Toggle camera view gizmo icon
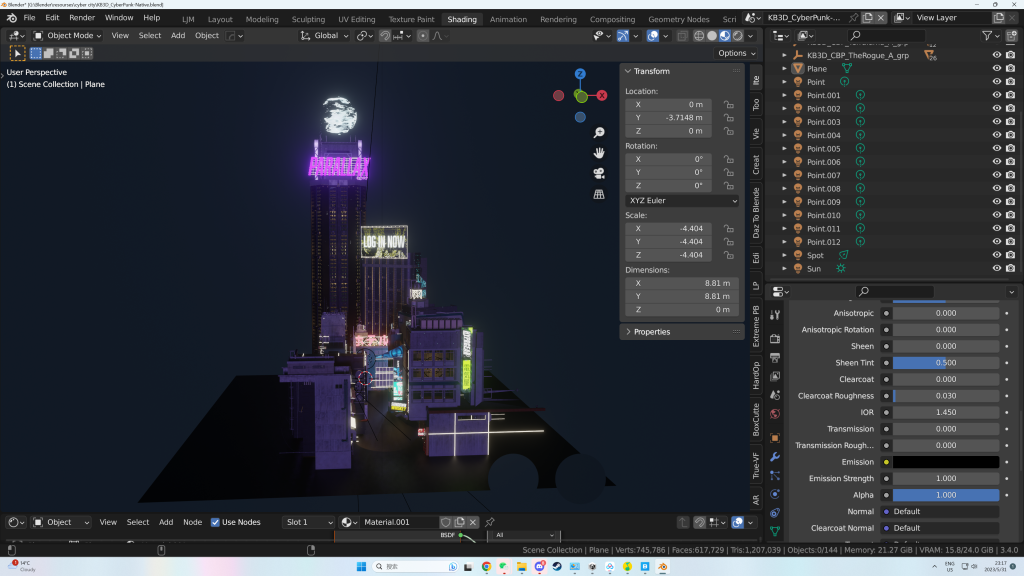 tap(599, 174)
